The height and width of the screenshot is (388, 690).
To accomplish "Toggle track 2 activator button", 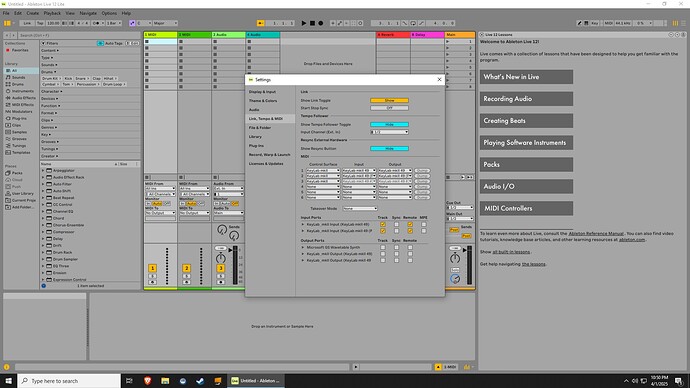I will (187, 268).
